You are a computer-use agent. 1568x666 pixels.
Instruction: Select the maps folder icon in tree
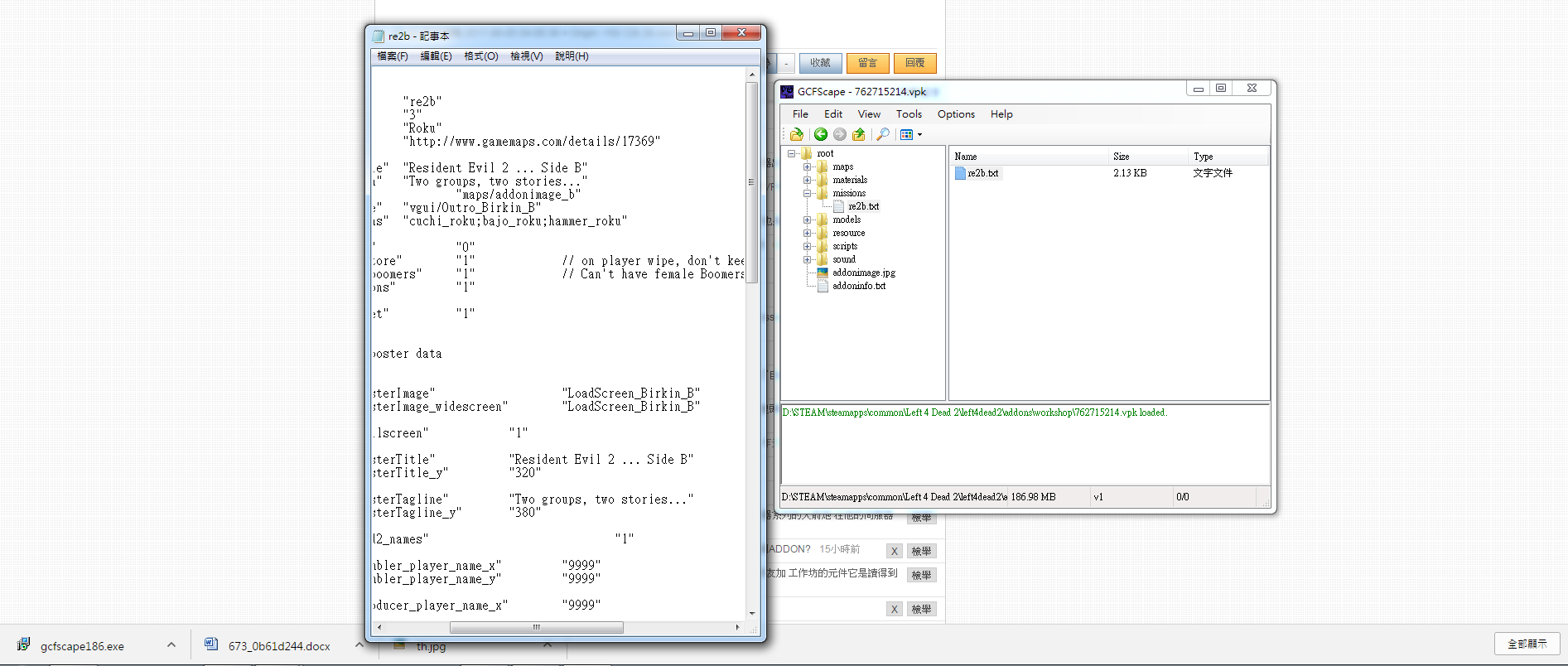[823, 166]
